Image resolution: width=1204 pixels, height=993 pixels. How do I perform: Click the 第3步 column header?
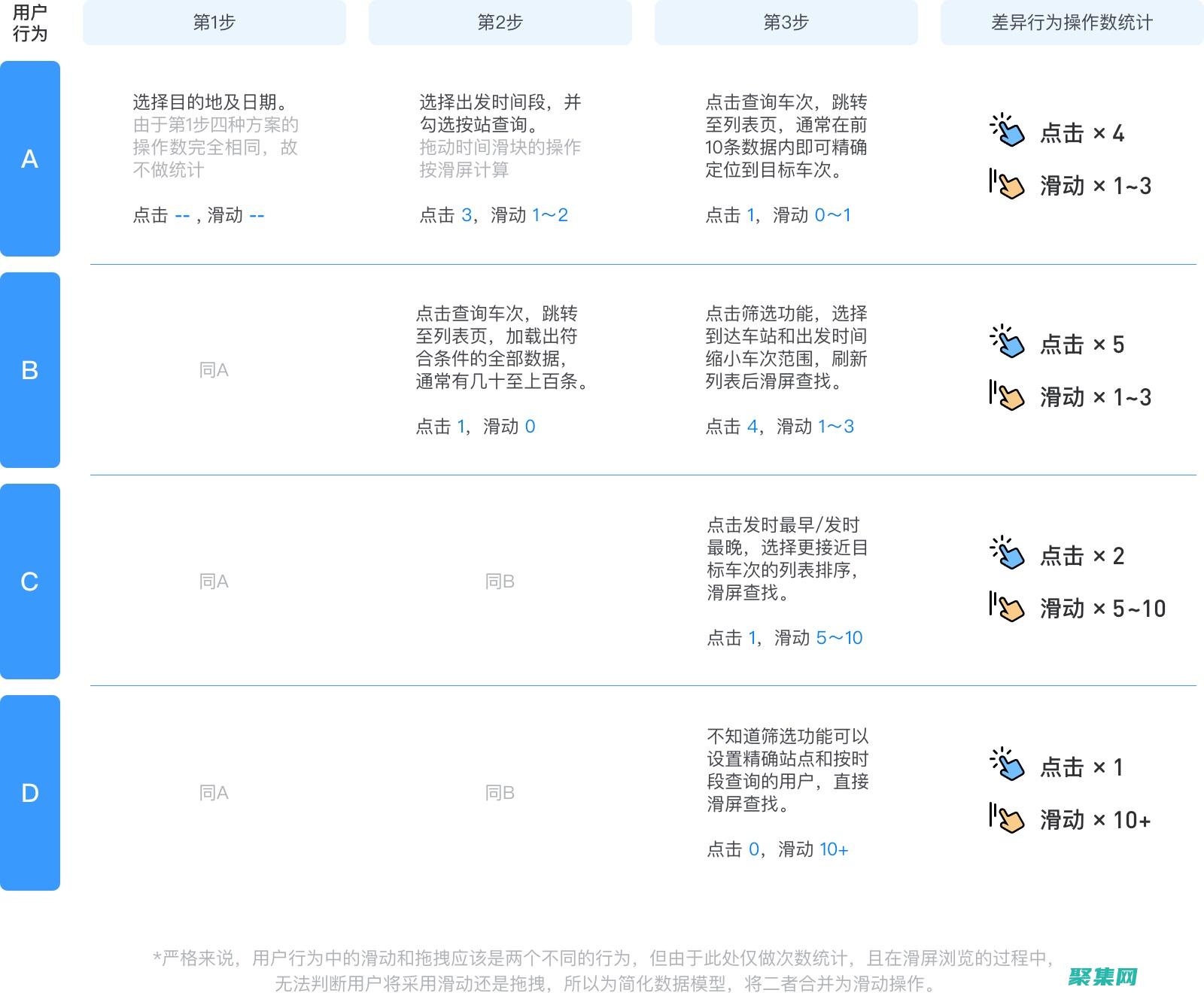point(786,23)
